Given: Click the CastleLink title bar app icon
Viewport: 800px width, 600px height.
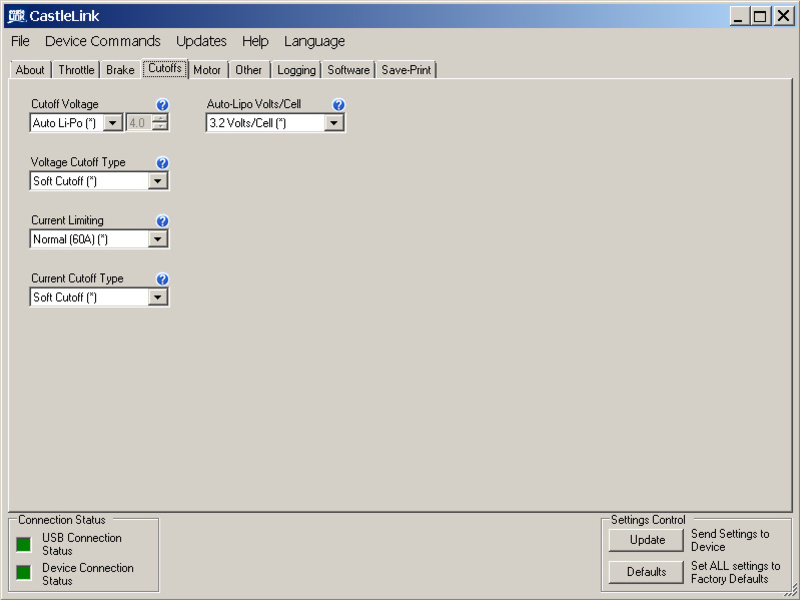Looking at the screenshot, I should 16,16.
